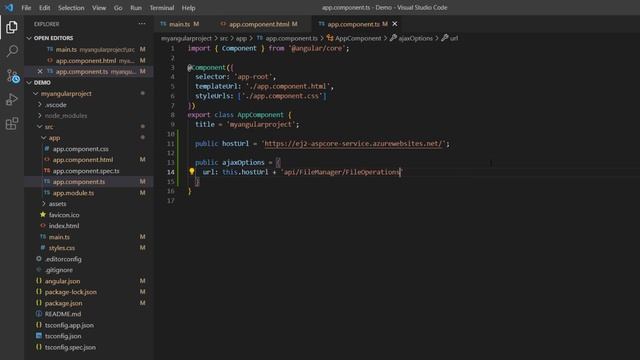
Task: Open the Edit menu
Action: tap(44, 7)
